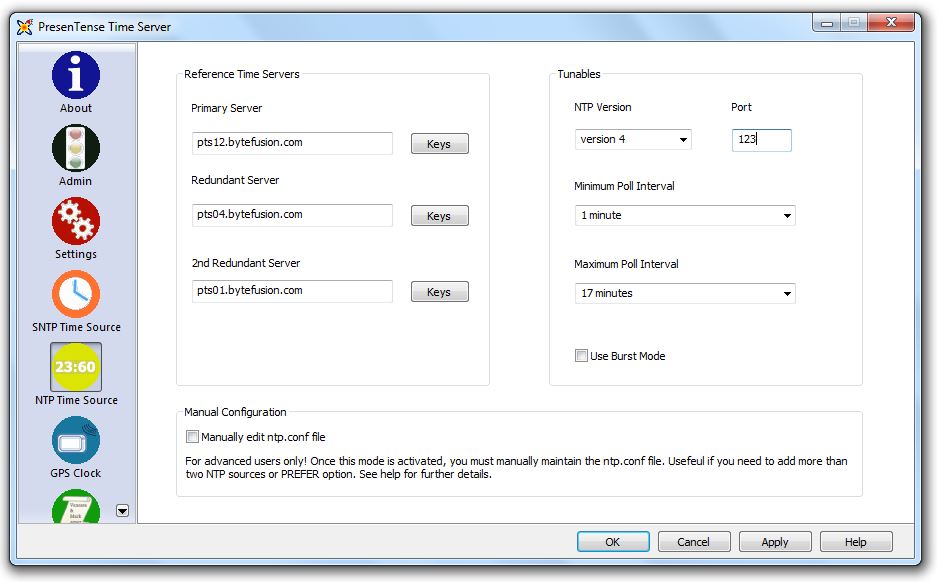This screenshot has width=937, height=582.
Task: Click Keys for the 2nd Redundant Server
Action: point(439,291)
